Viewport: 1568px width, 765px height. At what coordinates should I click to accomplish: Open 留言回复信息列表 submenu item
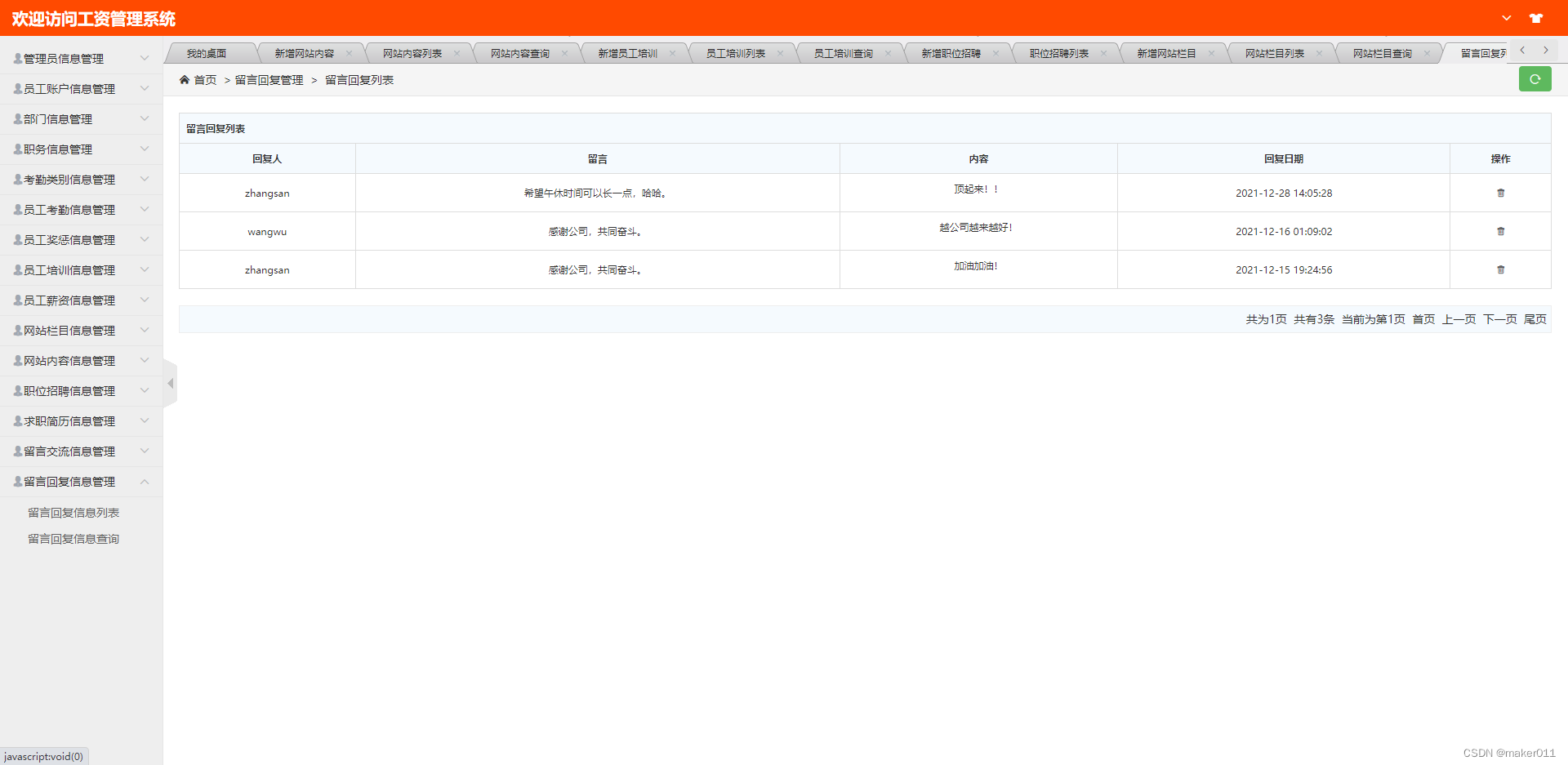(x=73, y=513)
